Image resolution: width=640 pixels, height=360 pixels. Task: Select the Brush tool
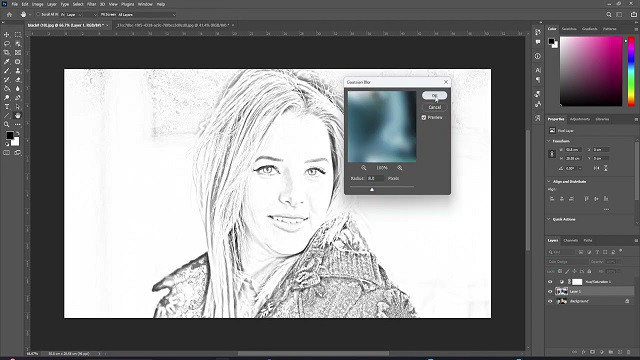click(7, 71)
